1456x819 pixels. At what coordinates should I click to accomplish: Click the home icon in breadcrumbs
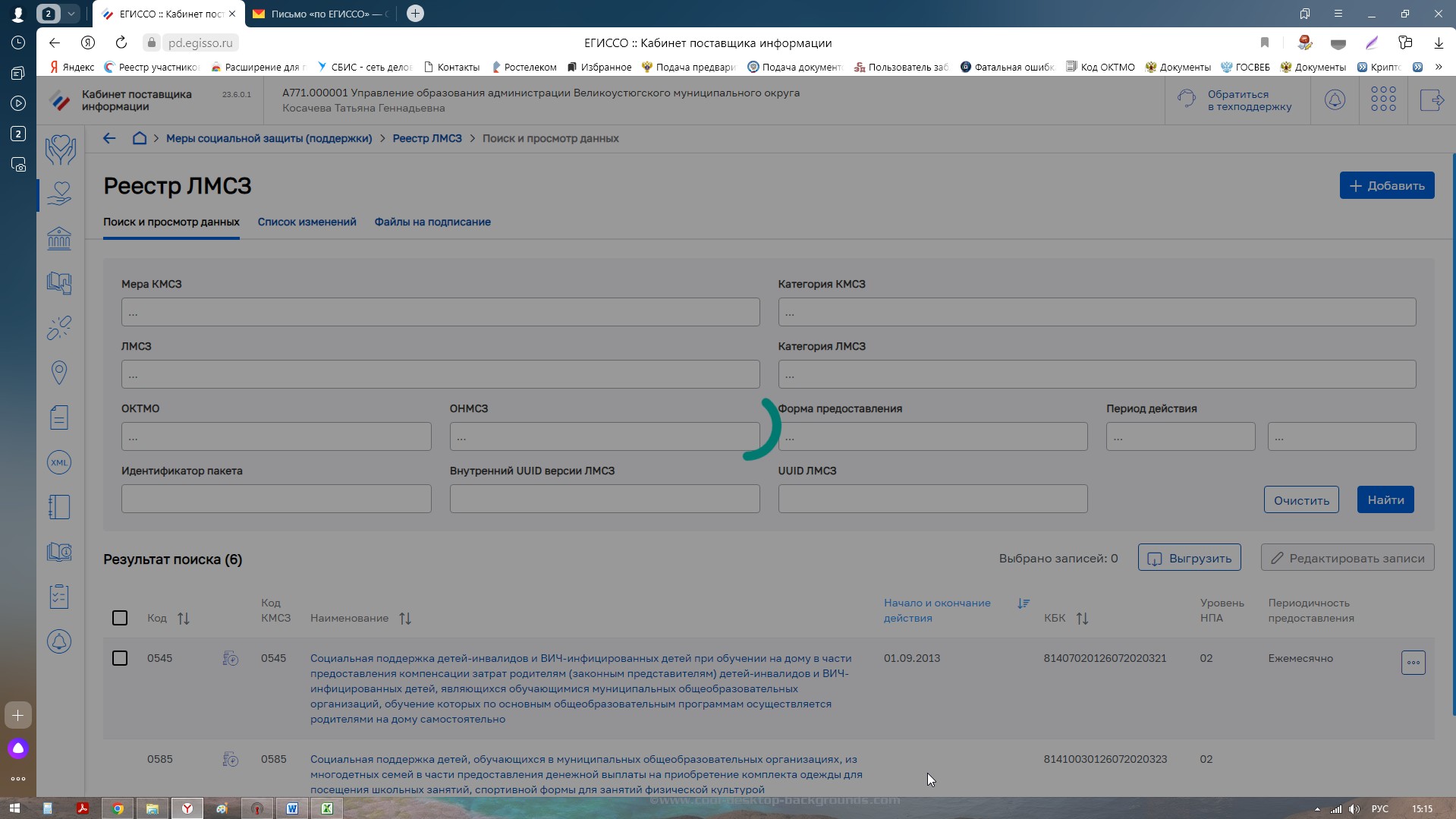click(x=140, y=138)
